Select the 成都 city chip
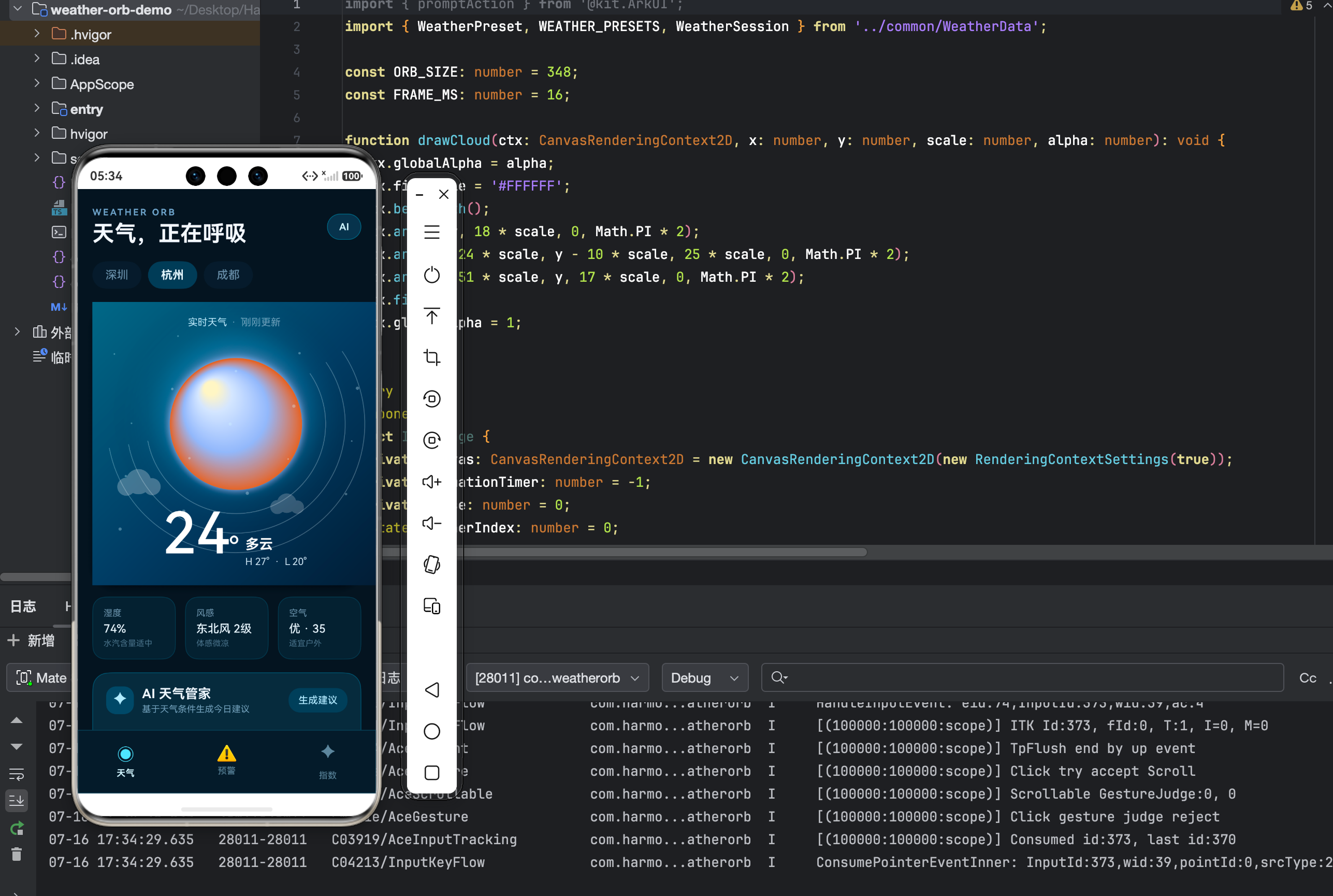This screenshot has height=896, width=1333. (x=228, y=275)
